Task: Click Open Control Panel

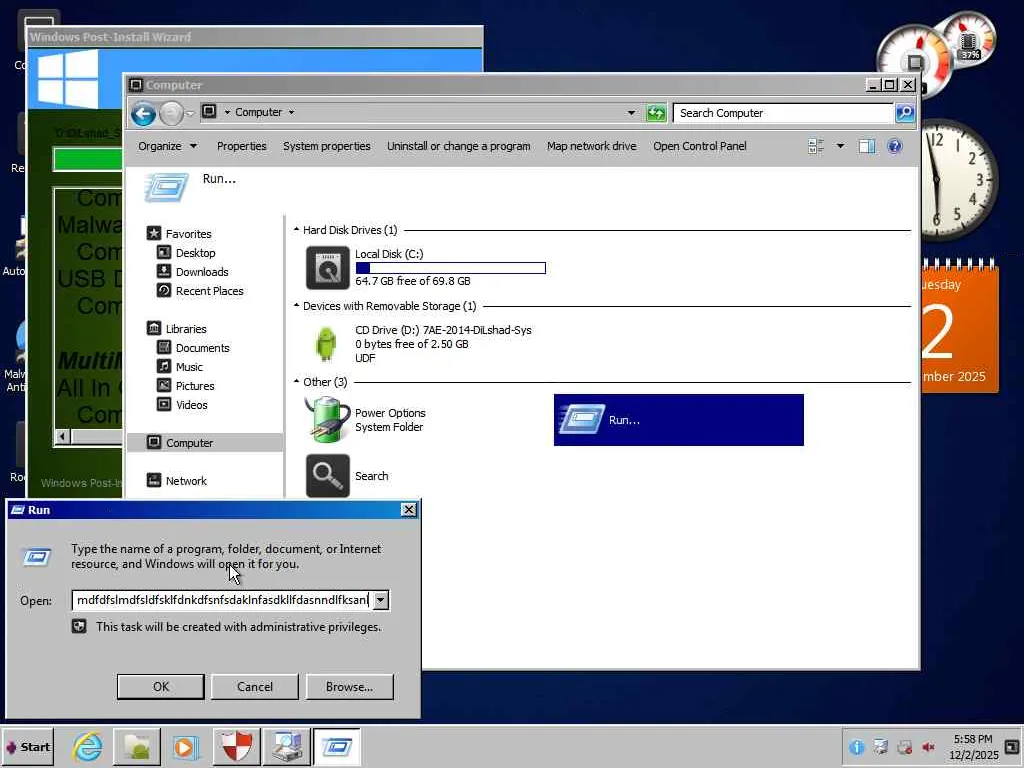Action: 700,146
